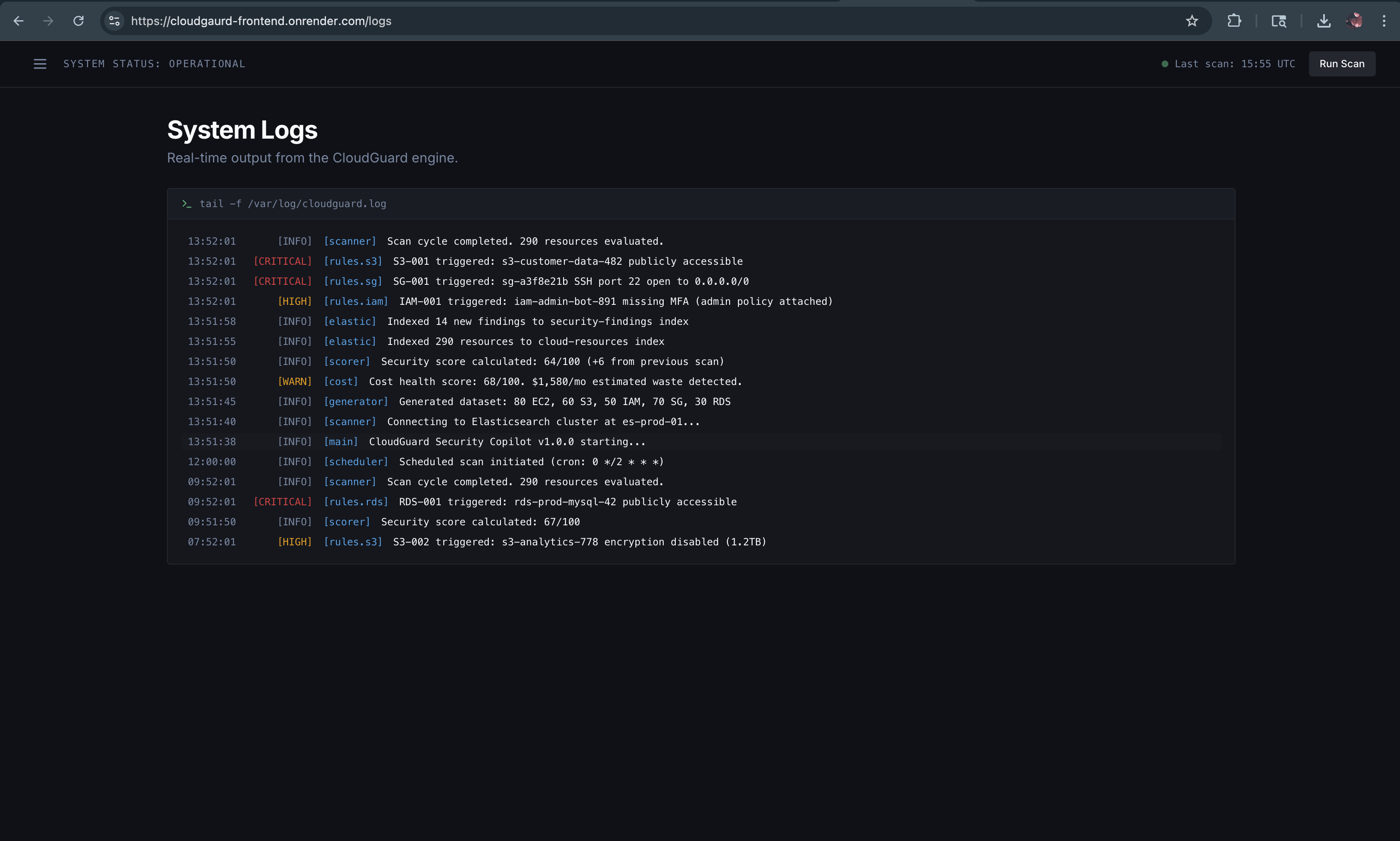
Task: Click the browser forward arrow
Action: pyautogui.click(x=48, y=21)
